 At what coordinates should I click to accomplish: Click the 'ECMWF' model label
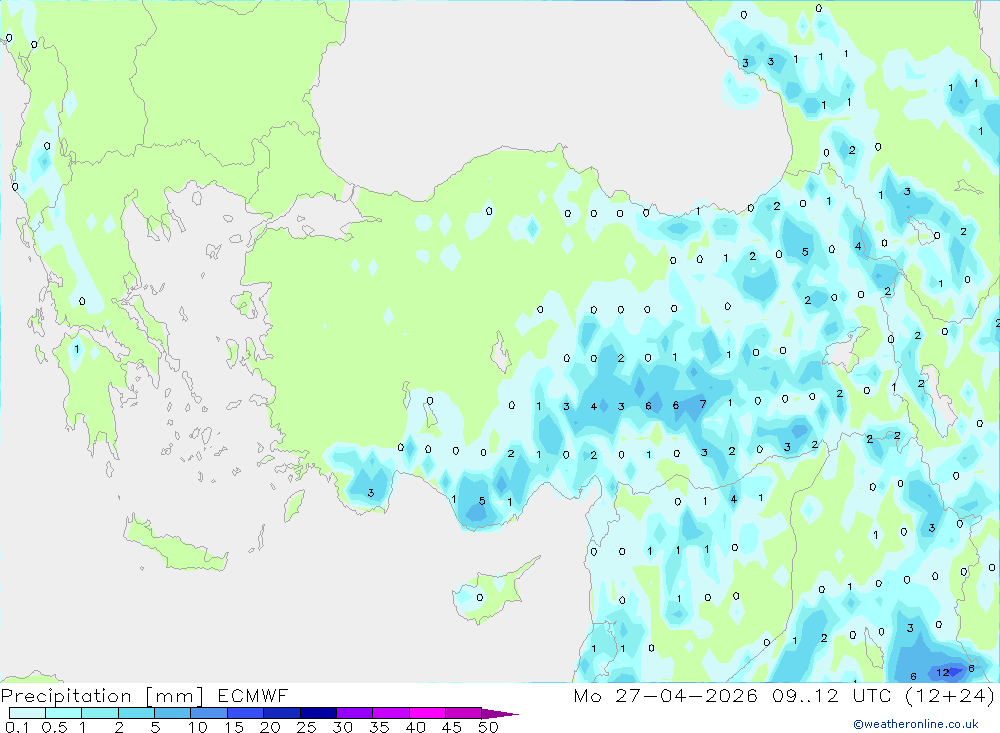(253, 695)
